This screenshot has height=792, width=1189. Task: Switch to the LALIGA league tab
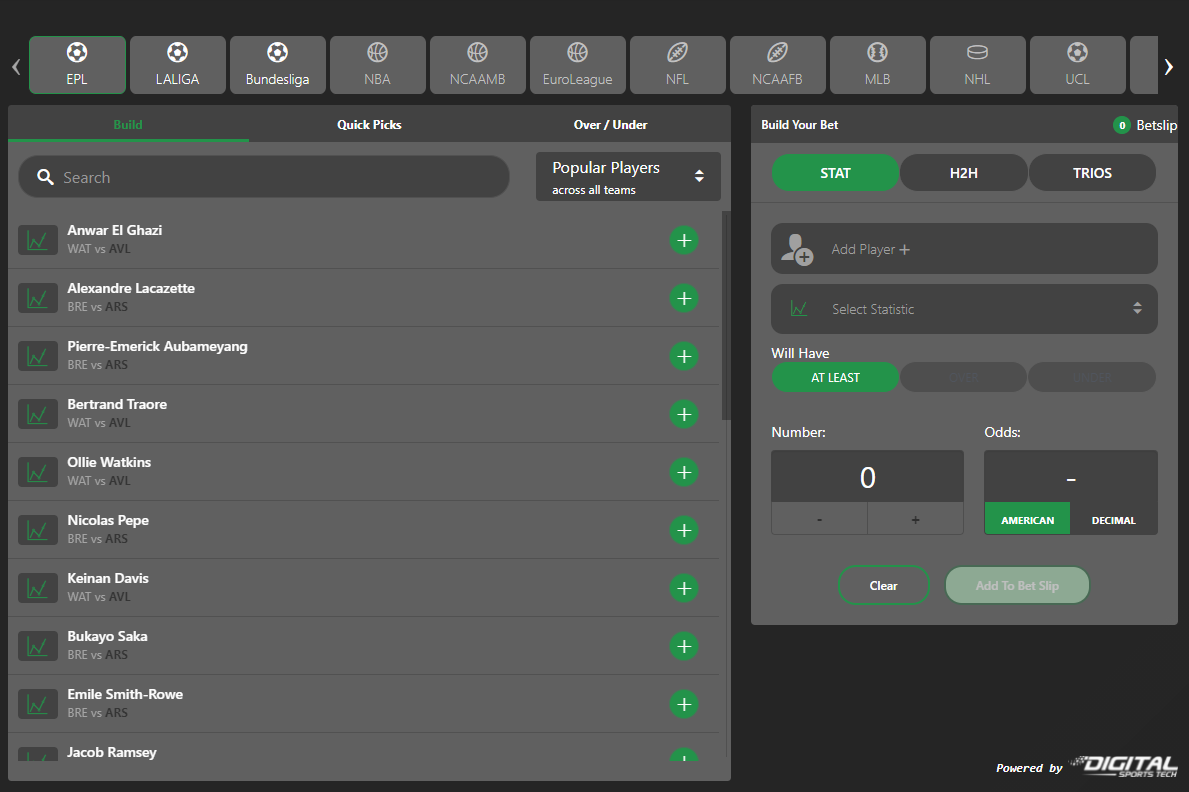tap(177, 65)
